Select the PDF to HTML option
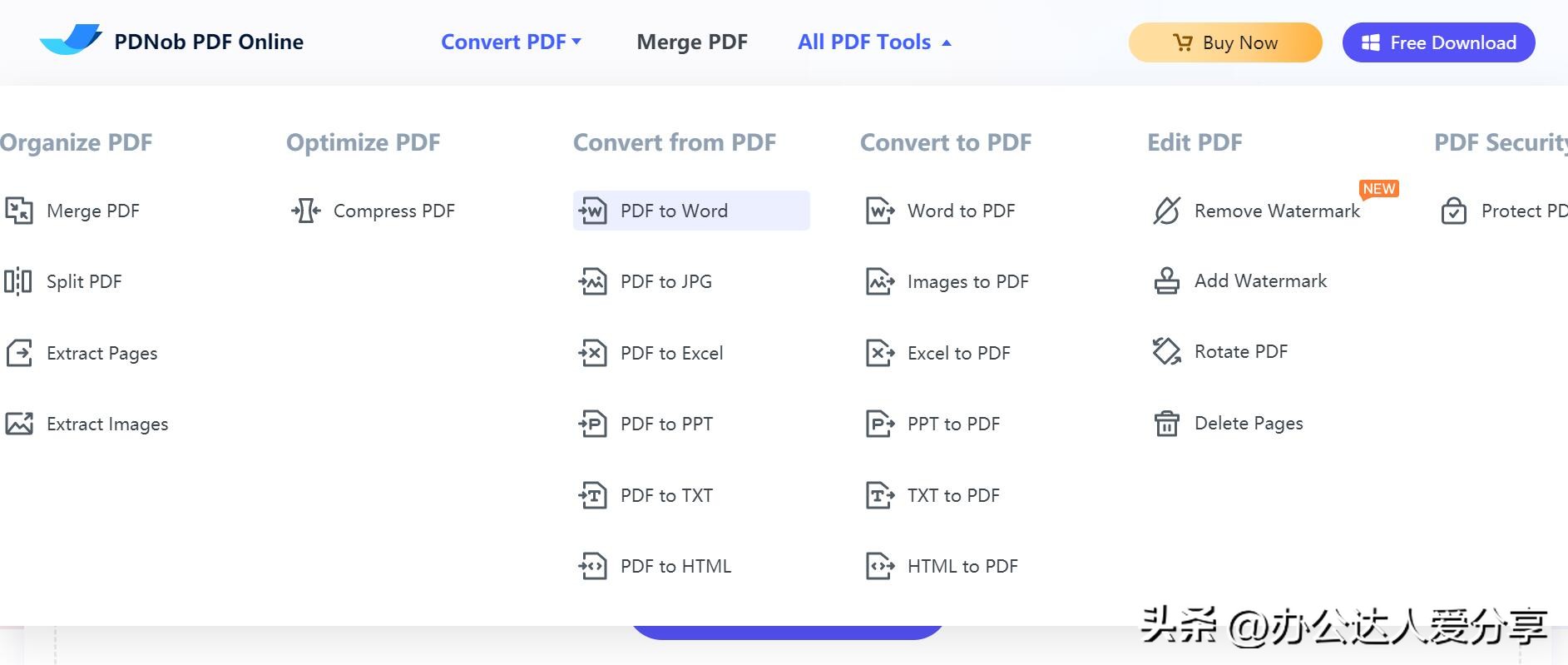The image size is (1568, 665). pos(675,567)
